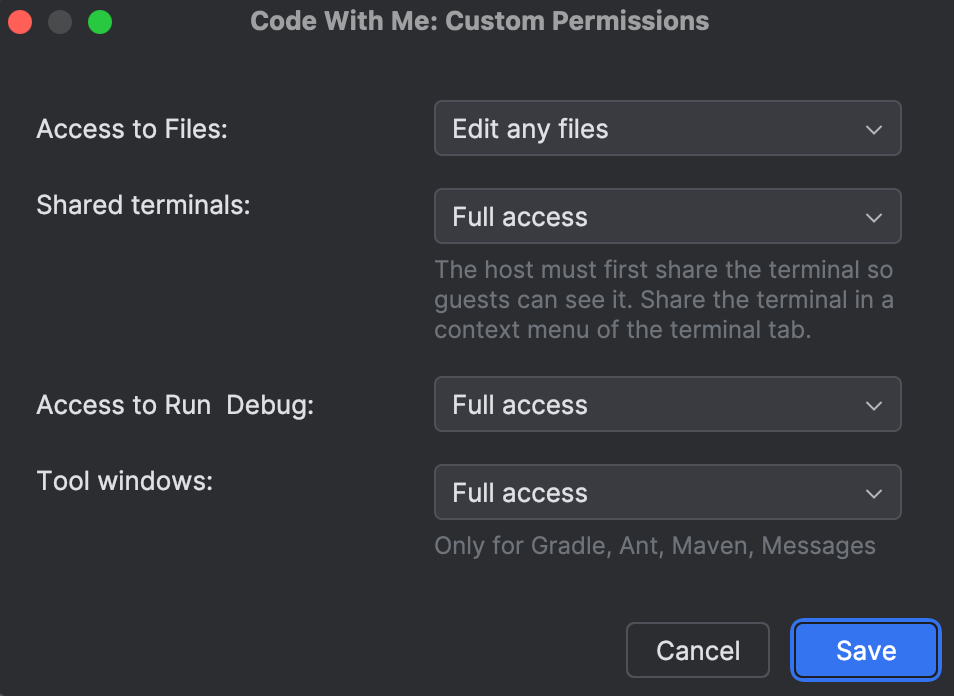Click the Shared terminals label
This screenshot has height=696, width=954.
point(143,205)
